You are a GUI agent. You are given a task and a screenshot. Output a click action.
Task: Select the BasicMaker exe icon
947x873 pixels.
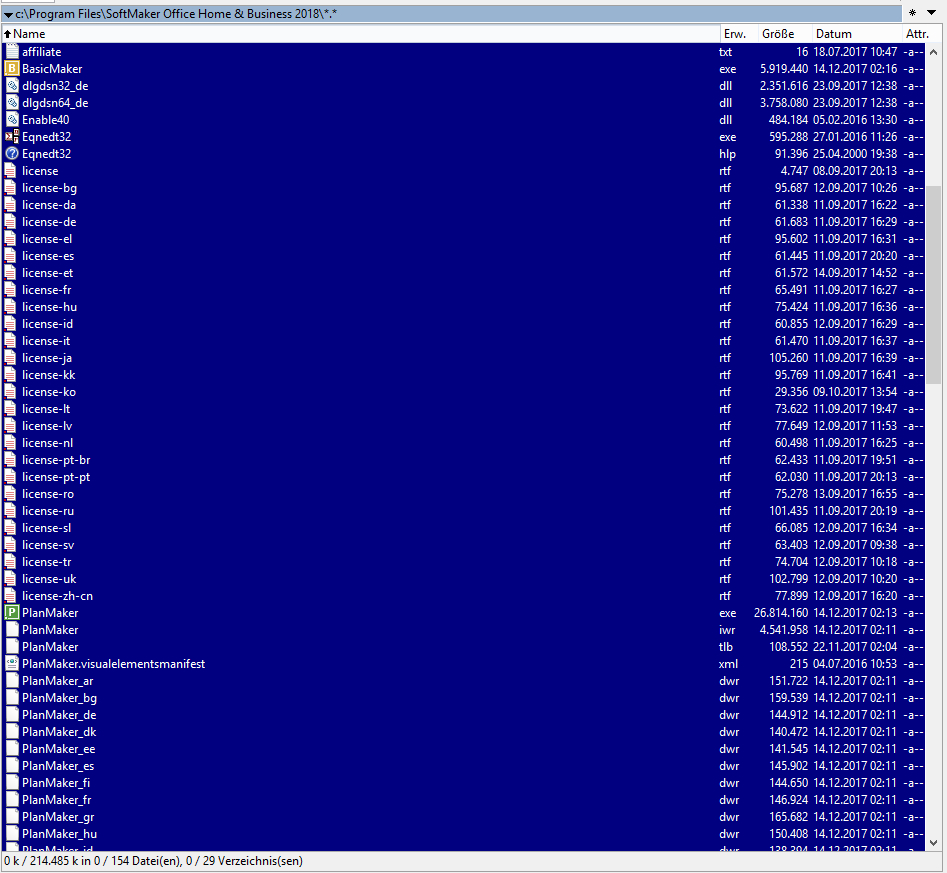pos(11,69)
